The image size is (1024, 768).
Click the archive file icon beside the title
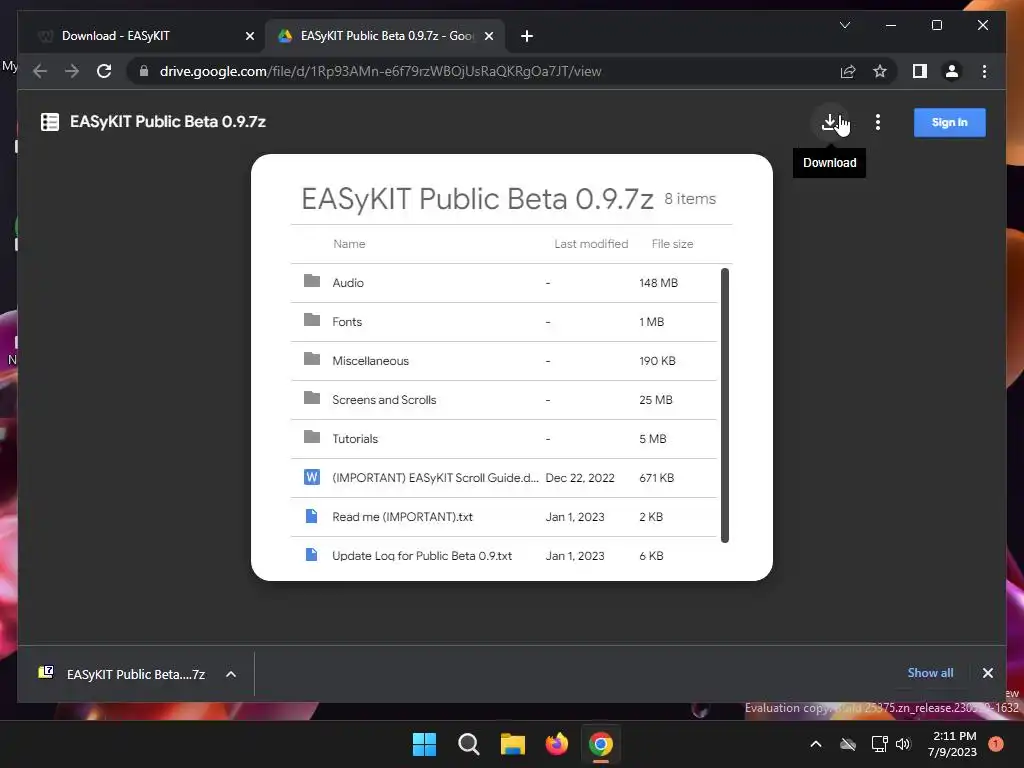50,122
